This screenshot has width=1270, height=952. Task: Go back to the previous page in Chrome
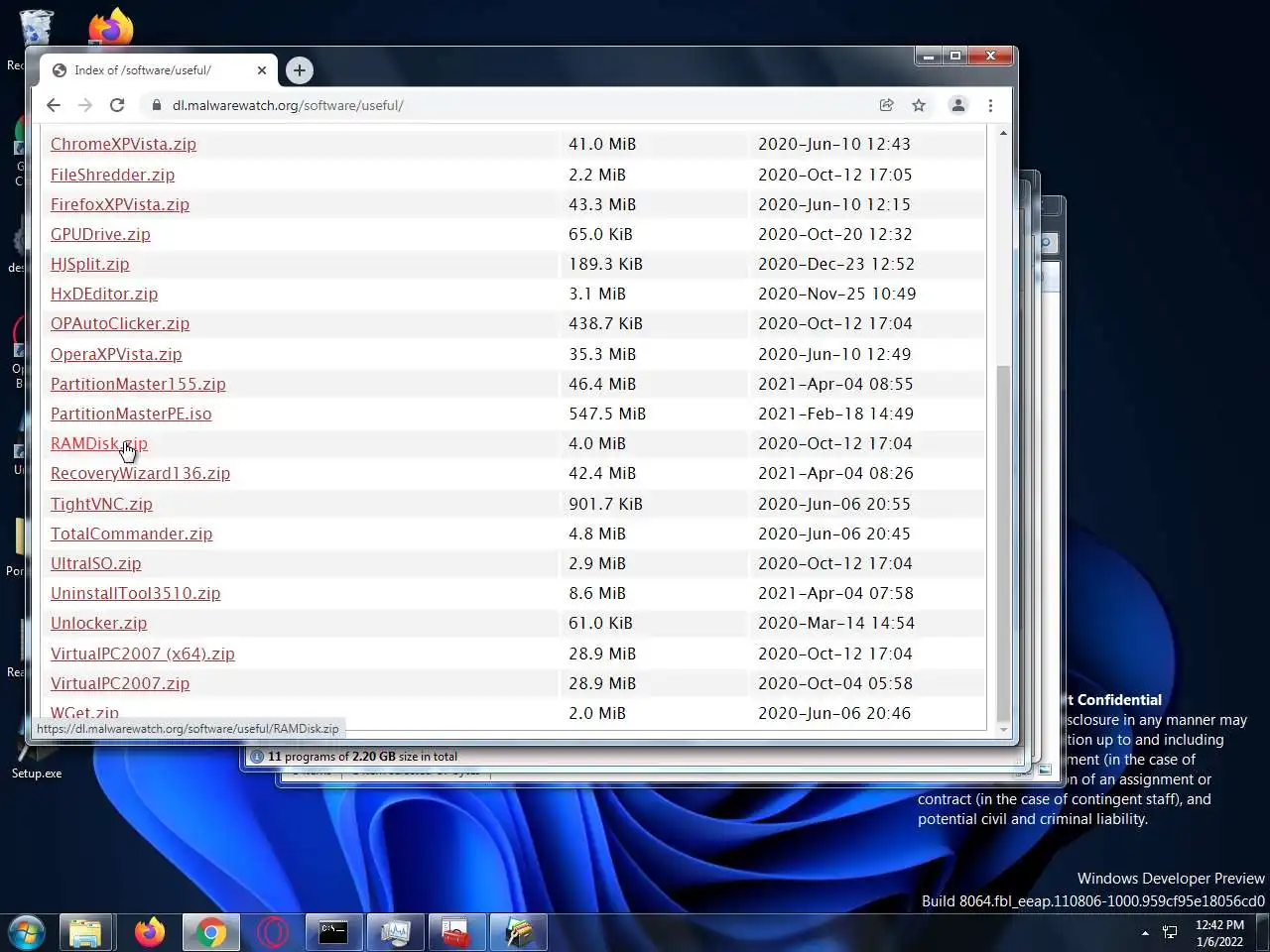click(x=54, y=105)
